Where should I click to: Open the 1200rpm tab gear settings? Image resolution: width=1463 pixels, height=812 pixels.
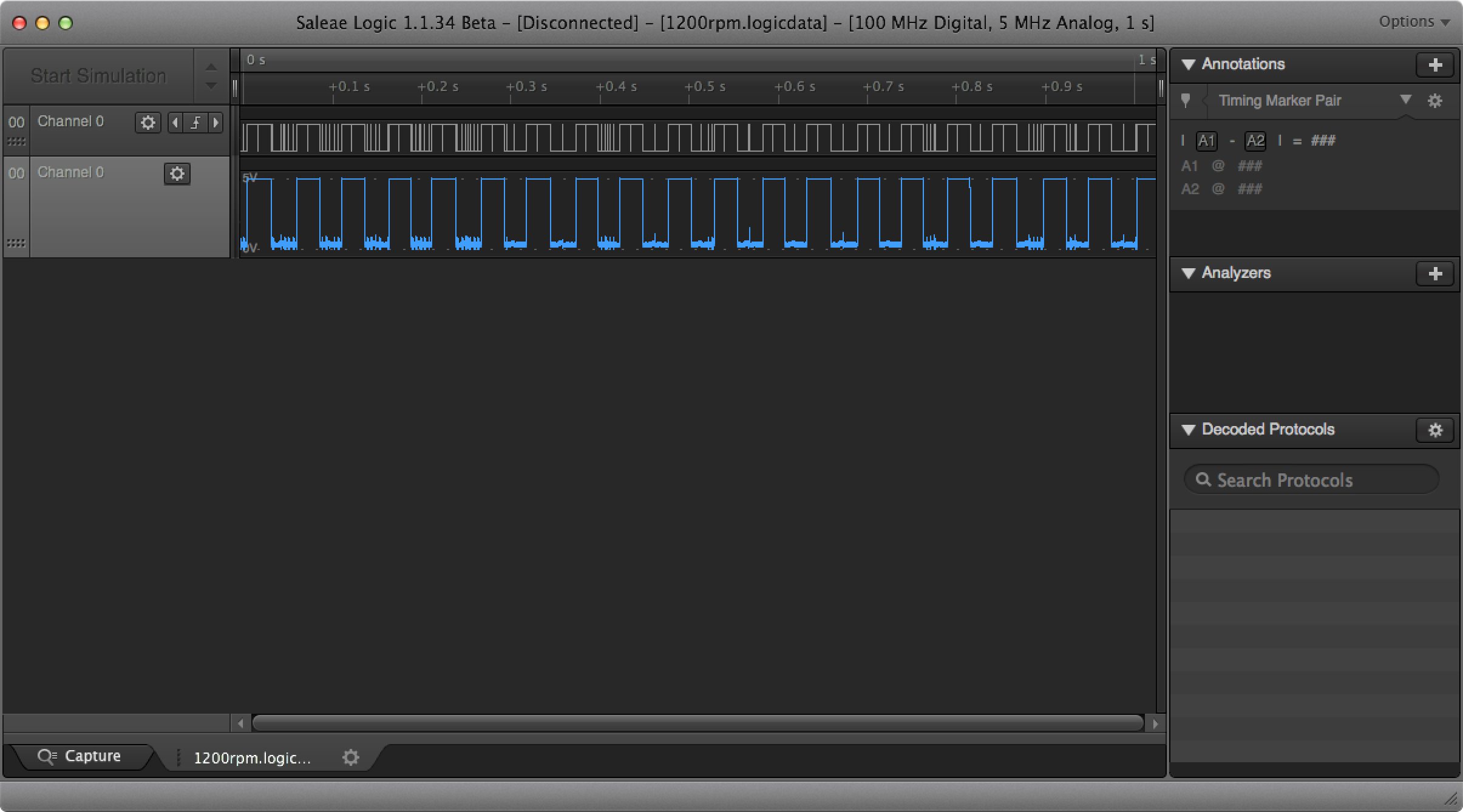351,757
